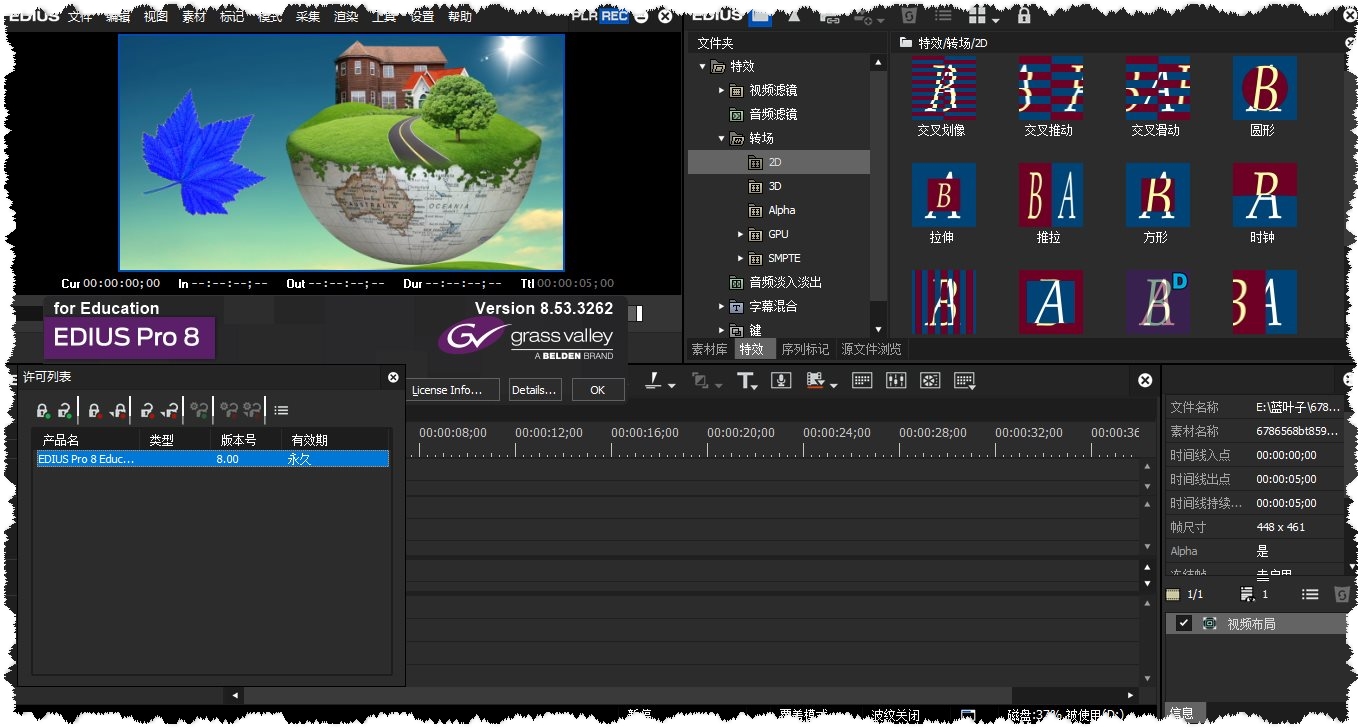Open the 渲染 menu
This screenshot has width=1362, height=728.
coord(346,16)
